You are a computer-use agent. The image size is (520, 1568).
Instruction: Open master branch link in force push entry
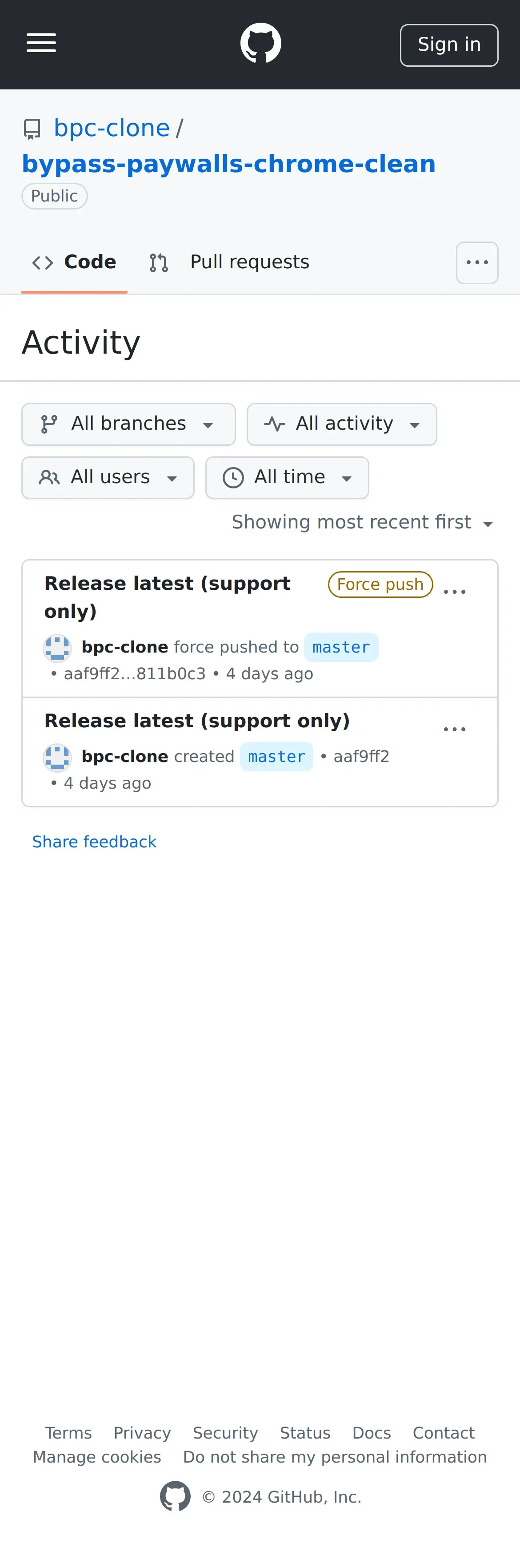340,647
